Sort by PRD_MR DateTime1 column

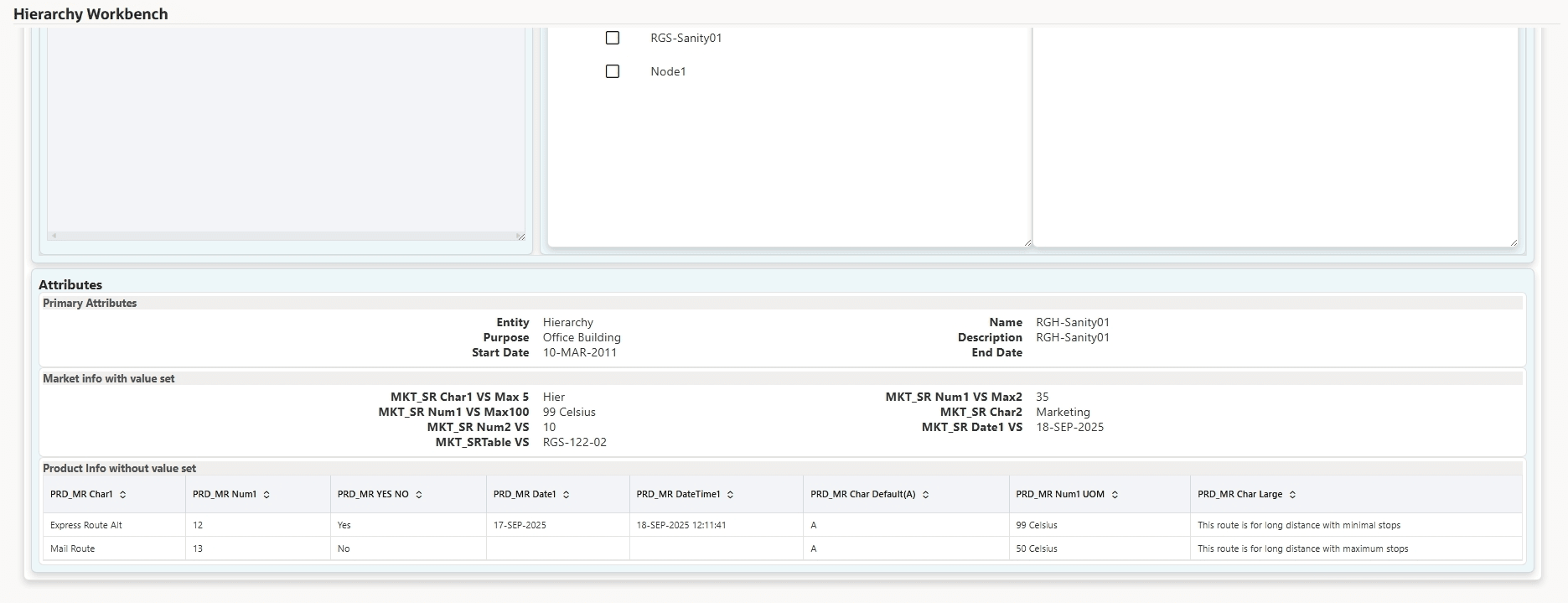click(x=731, y=495)
